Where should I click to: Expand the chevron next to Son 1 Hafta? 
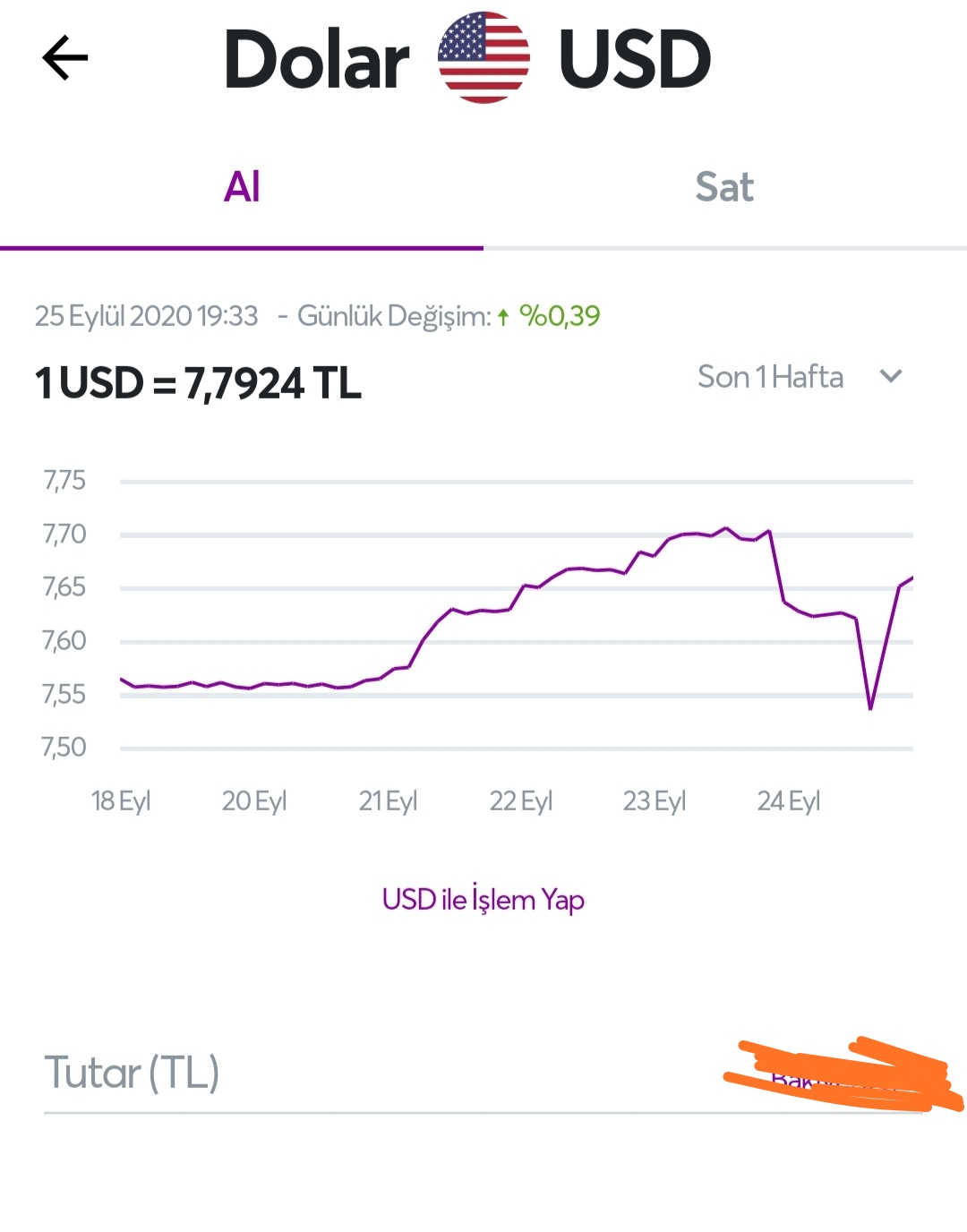pyautogui.click(x=891, y=377)
